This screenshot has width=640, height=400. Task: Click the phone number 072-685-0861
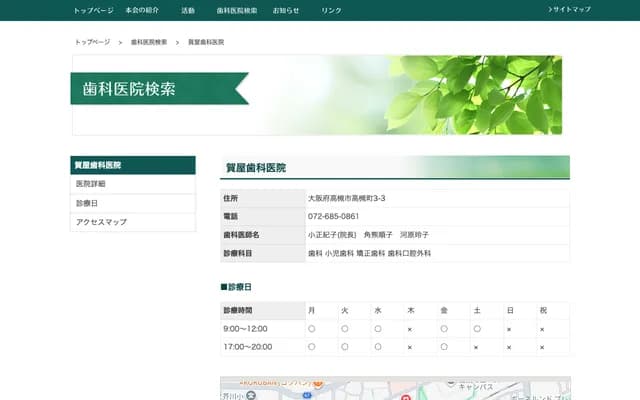(x=333, y=216)
